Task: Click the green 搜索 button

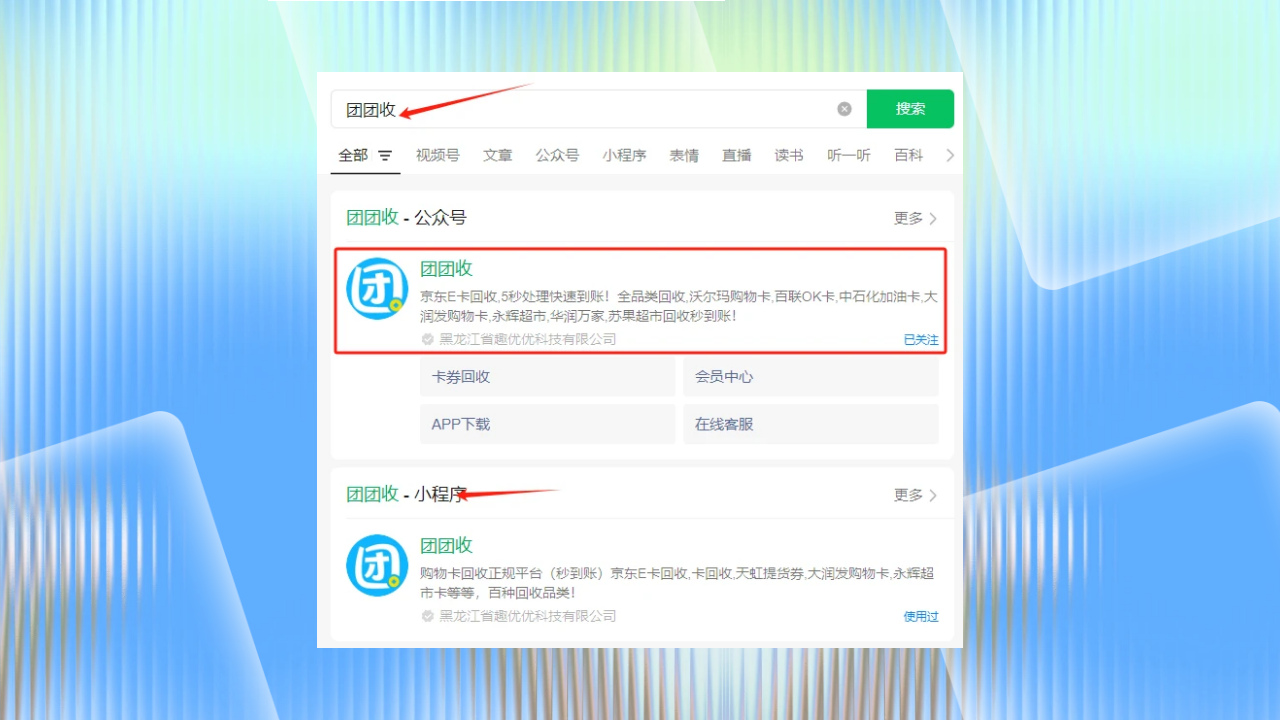Action: click(910, 109)
